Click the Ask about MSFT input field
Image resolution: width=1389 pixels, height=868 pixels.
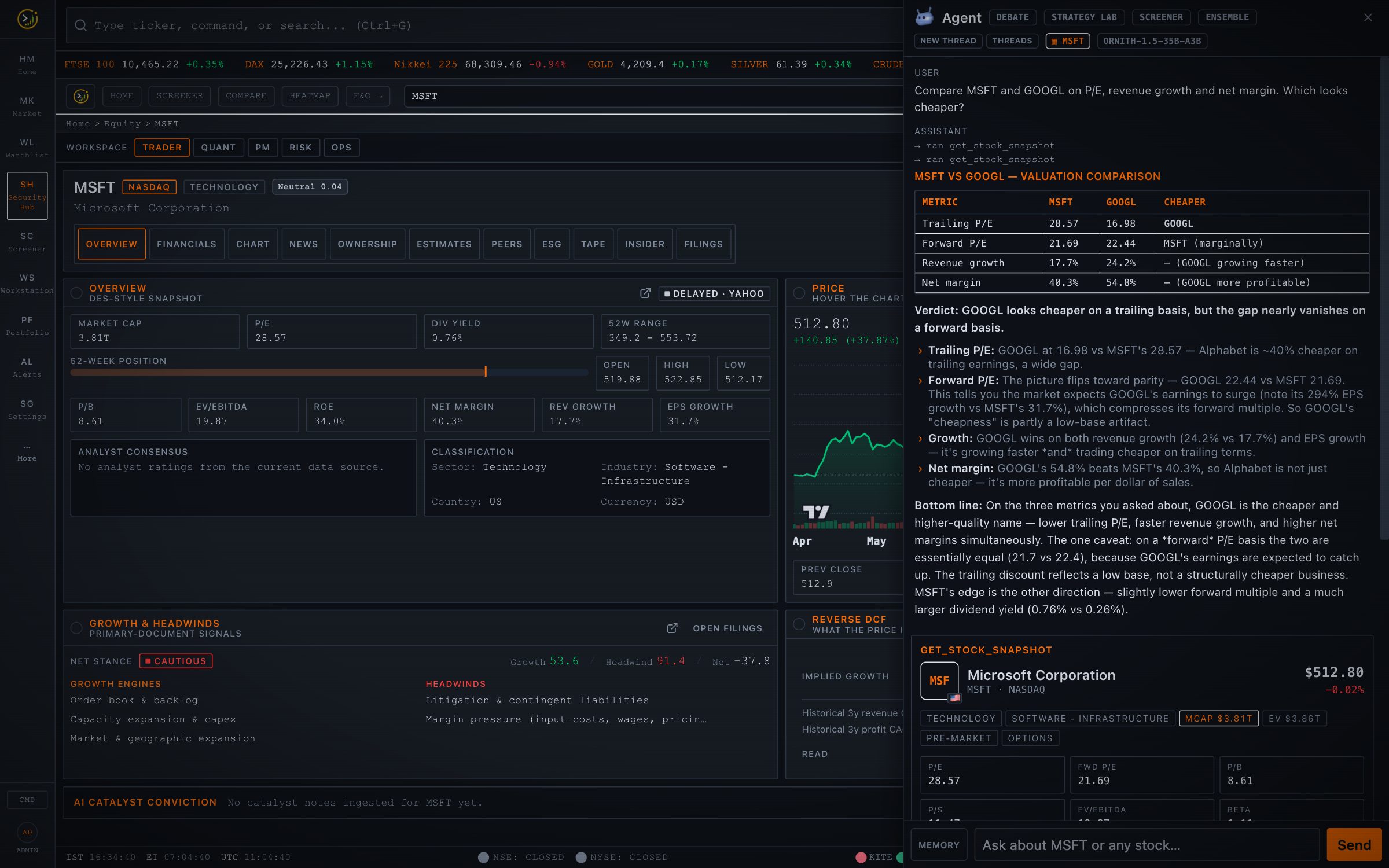click(x=1147, y=845)
